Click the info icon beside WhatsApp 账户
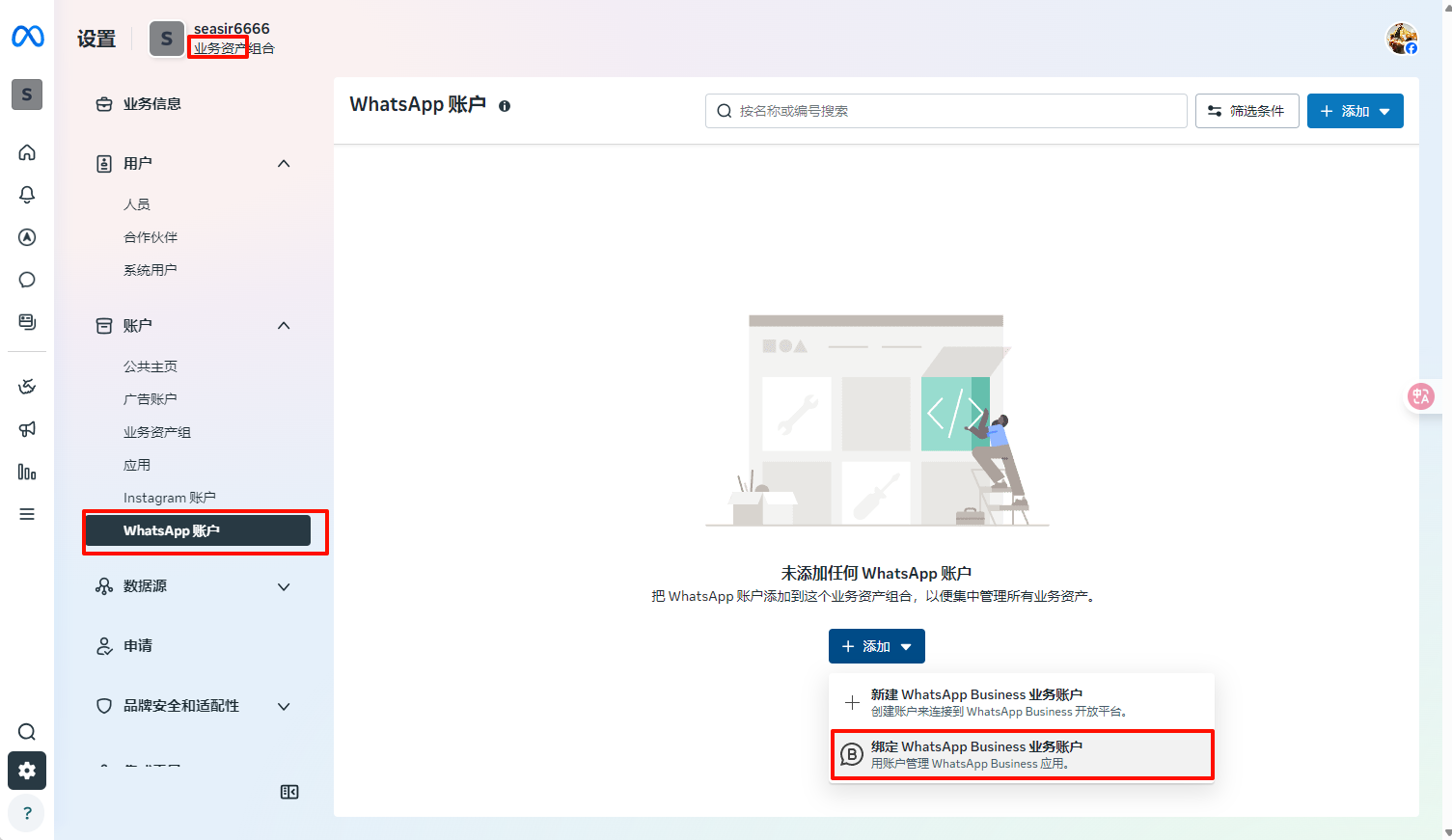 [505, 106]
